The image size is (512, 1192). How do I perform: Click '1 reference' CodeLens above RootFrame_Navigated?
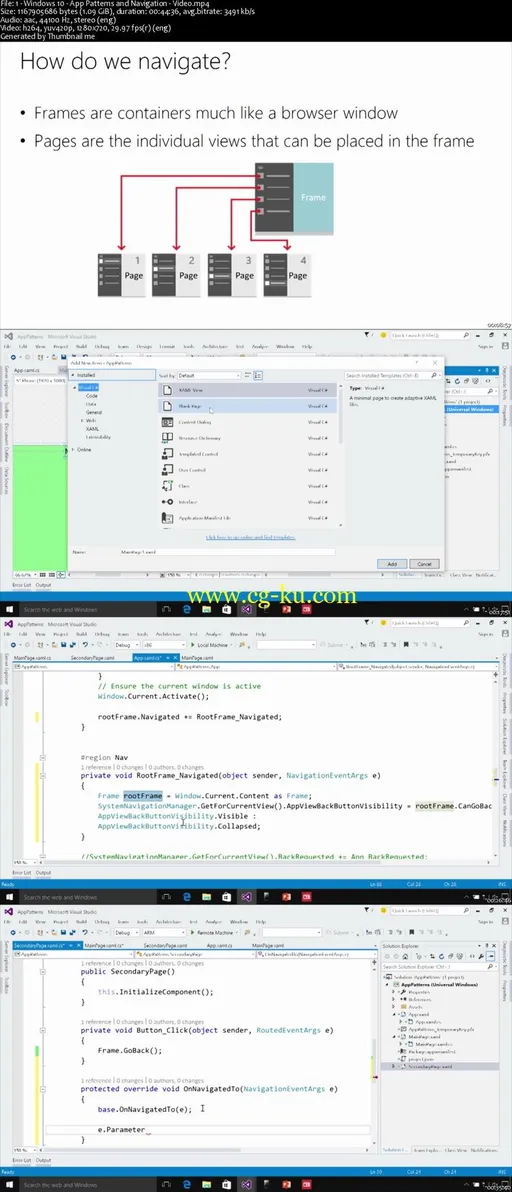coord(95,768)
